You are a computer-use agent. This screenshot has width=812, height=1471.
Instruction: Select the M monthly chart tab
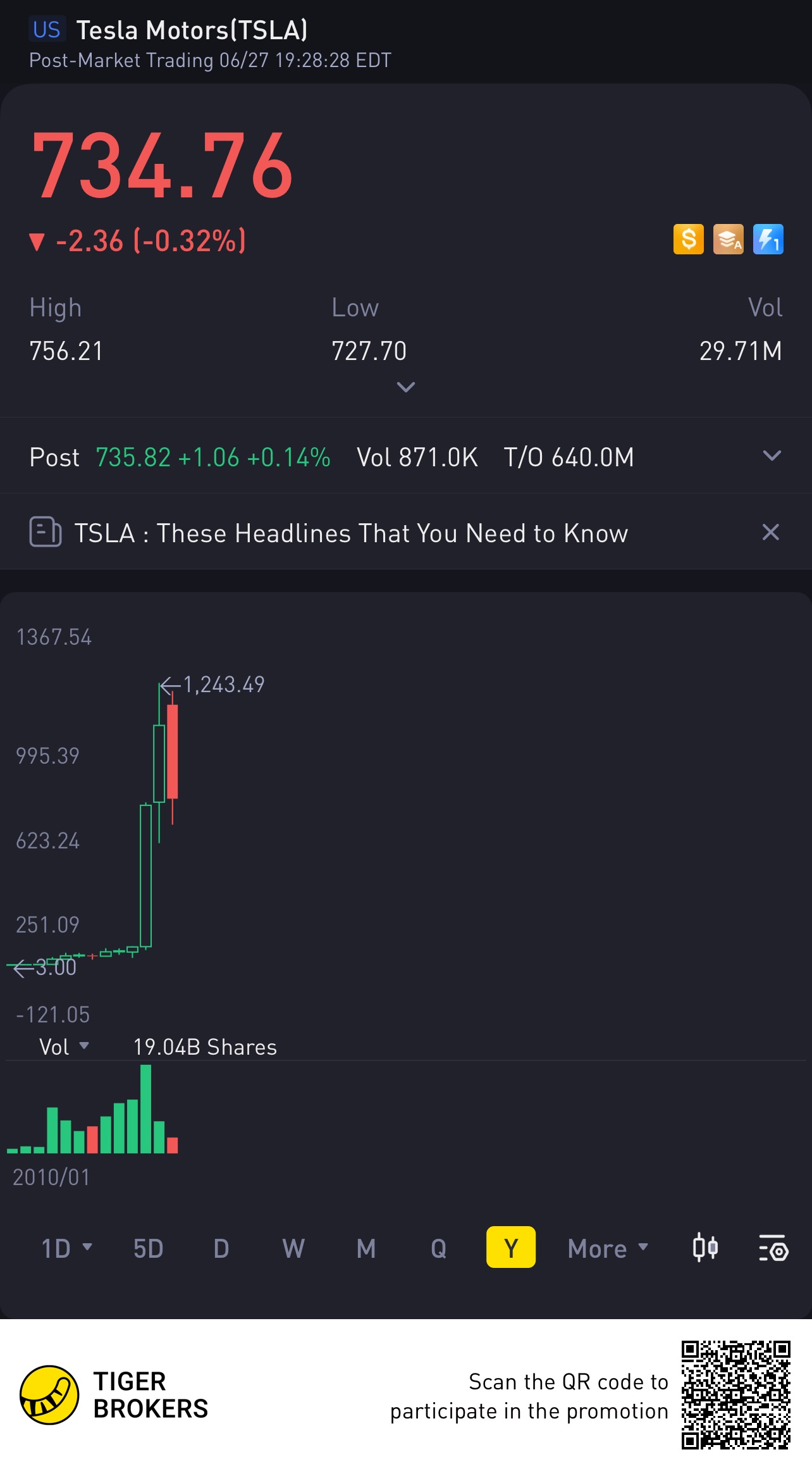point(366,1248)
